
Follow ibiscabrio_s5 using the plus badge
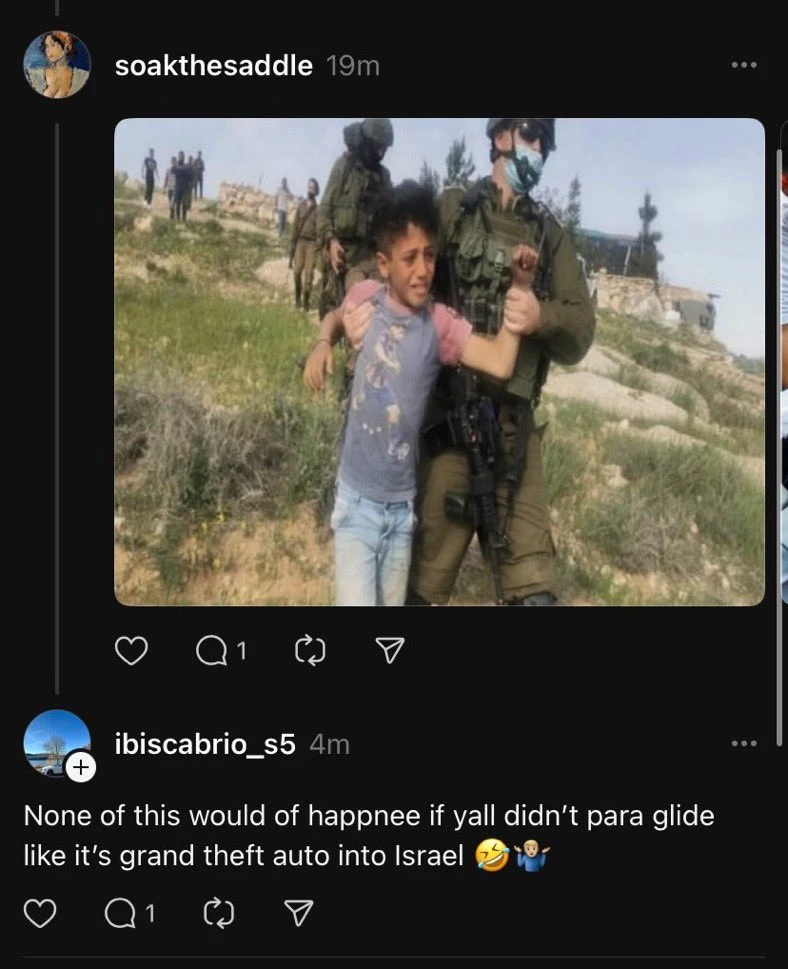click(80, 768)
